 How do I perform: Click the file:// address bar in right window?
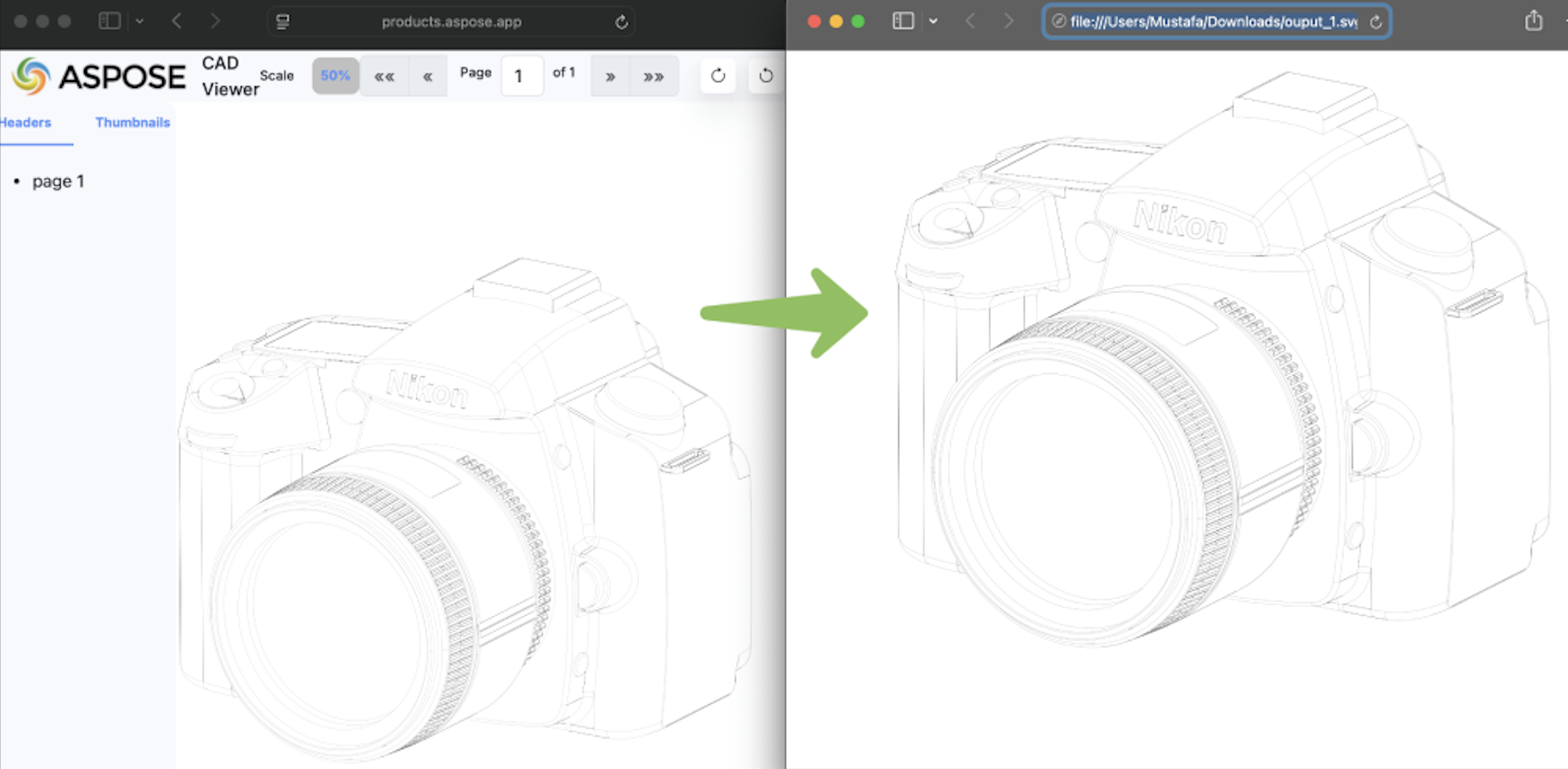[x=1212, y=22]
